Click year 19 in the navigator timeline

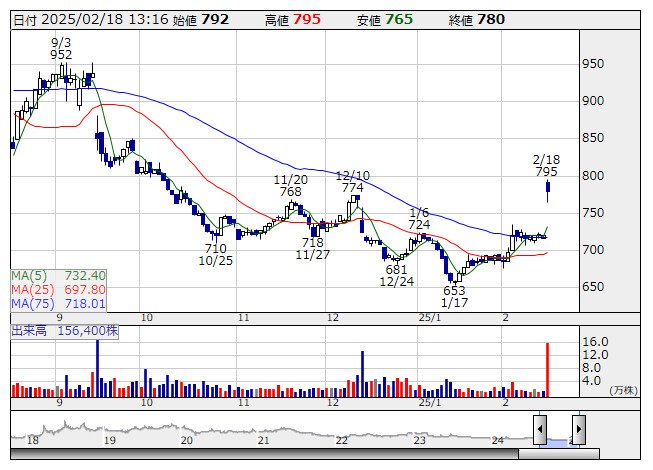(x=110, y=440)
